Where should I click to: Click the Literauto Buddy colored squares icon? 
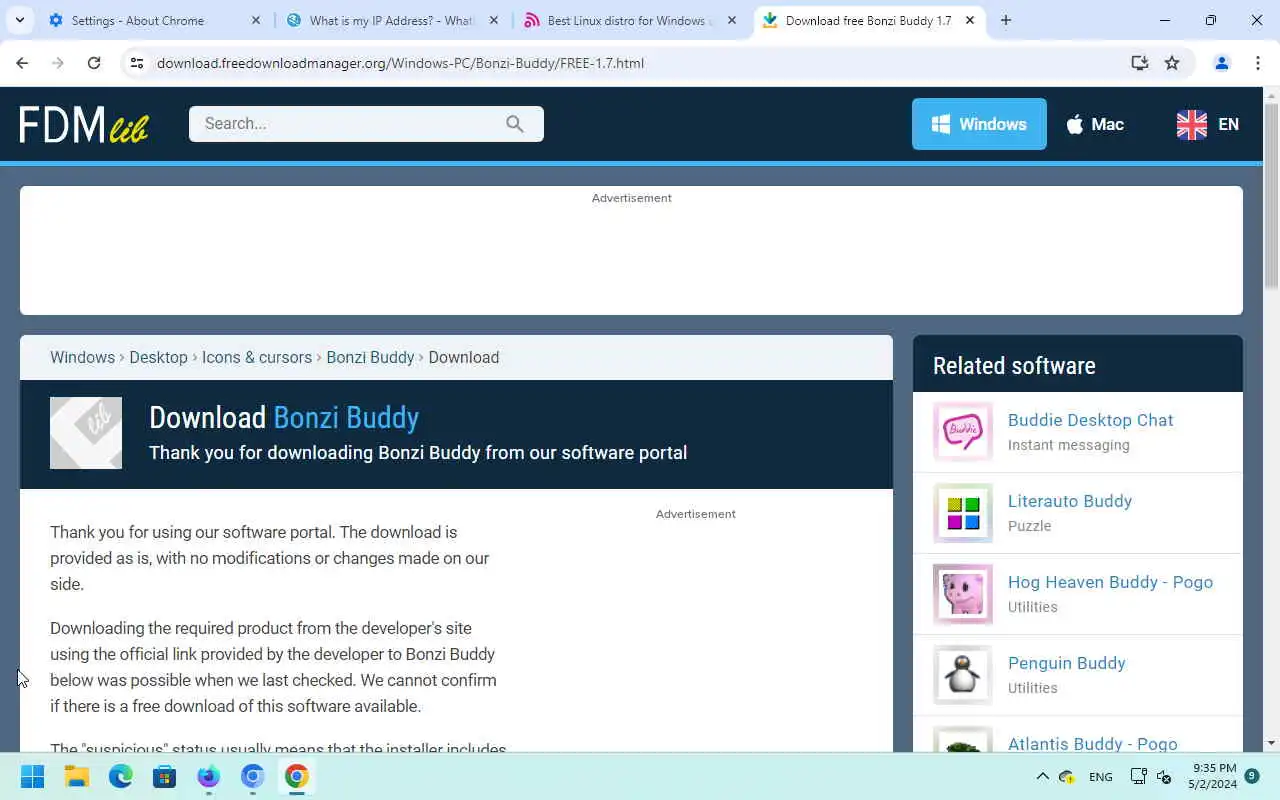coord(963,513)
